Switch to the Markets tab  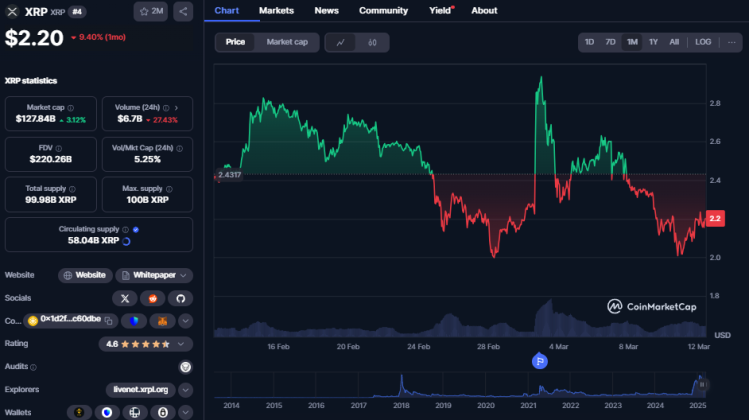(x=275, y=10)
